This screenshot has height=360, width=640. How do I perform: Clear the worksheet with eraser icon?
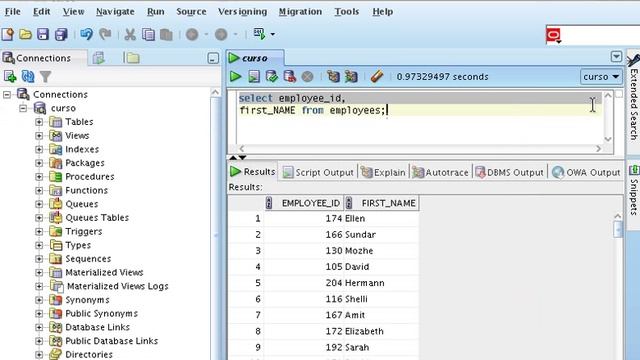click(x=377, y=76)
